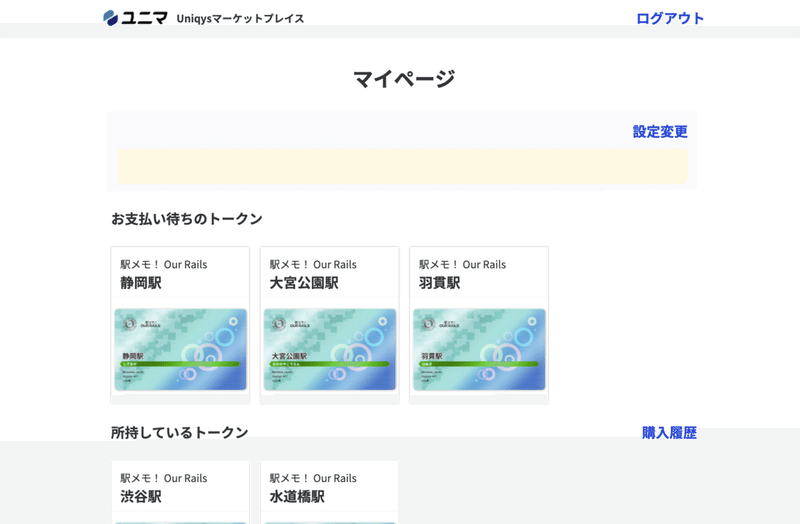Open 購入履歴 purchase history link
This screenshot has height=524, width=800.
[x=669, y=433]
